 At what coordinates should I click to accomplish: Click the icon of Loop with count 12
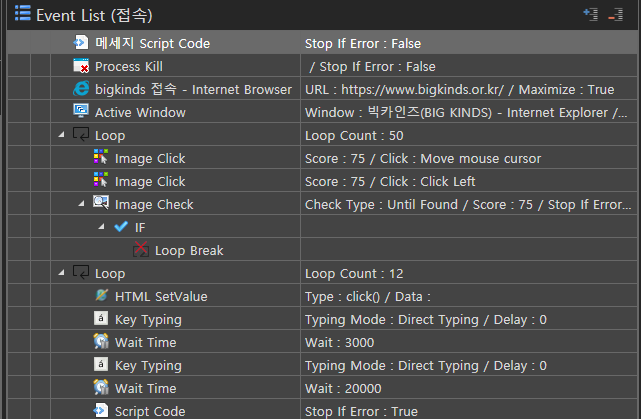click(x=81, y=272)
